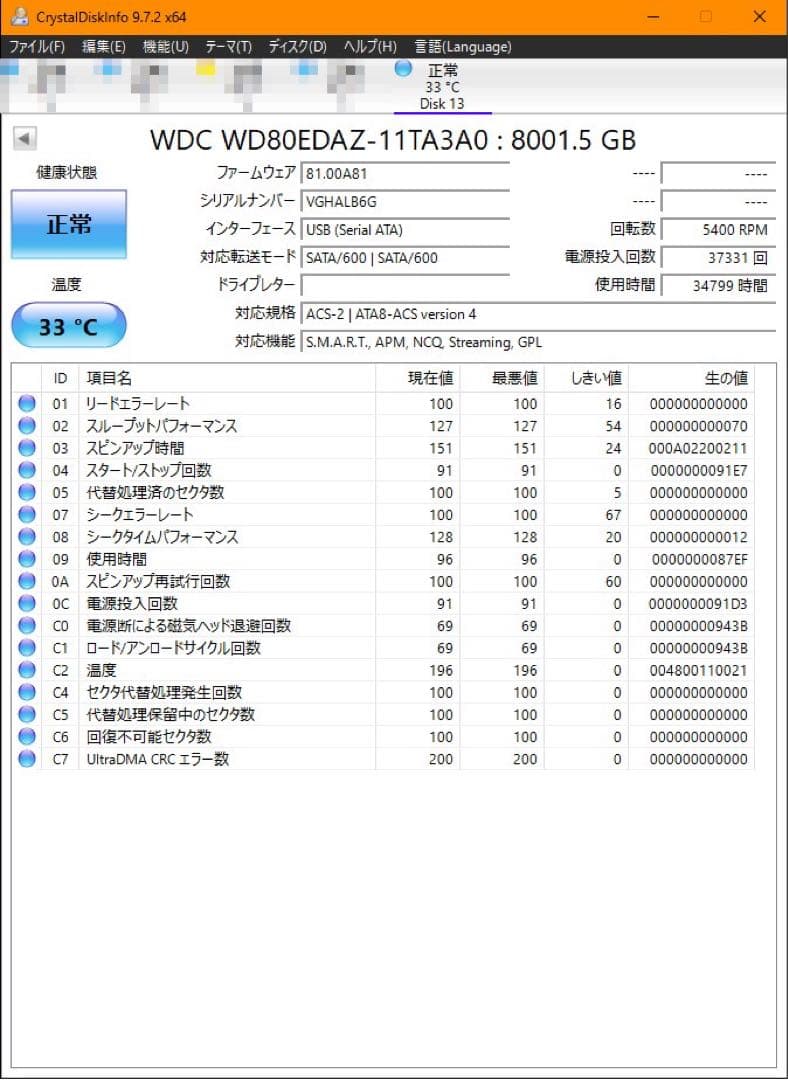Click the drive title WDC WD80EDAZ-11TA3A0
Image resolution: width=788 pixels, height=1080 pixels.
319,140
